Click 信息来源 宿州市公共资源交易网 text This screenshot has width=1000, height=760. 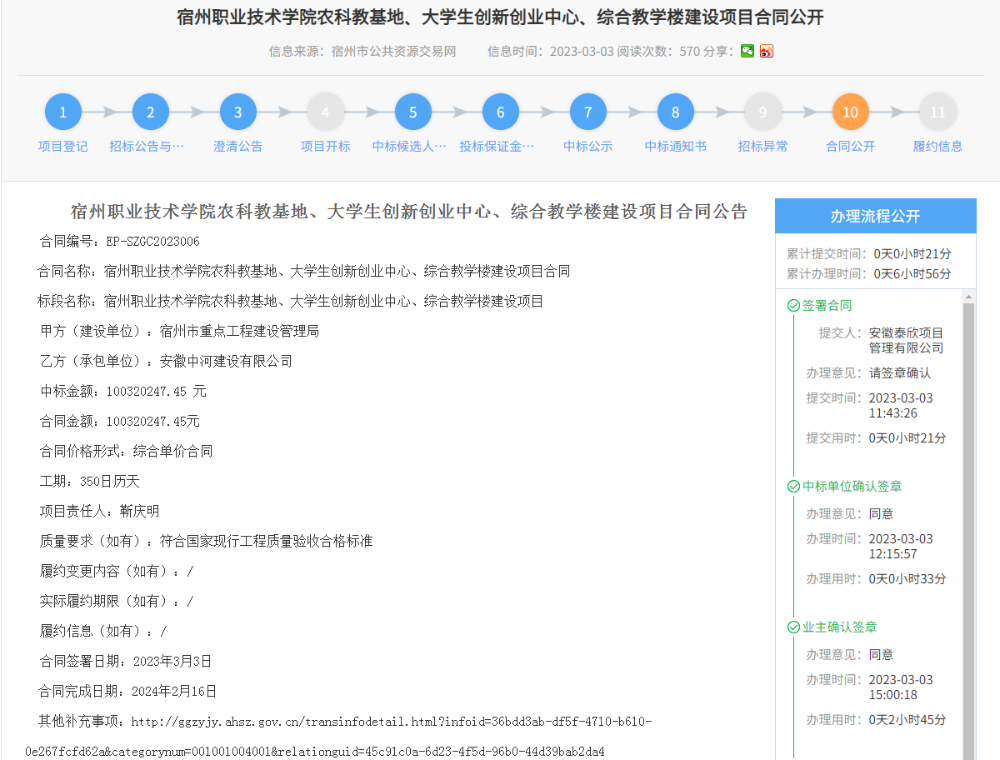click(x=362, y=51)
